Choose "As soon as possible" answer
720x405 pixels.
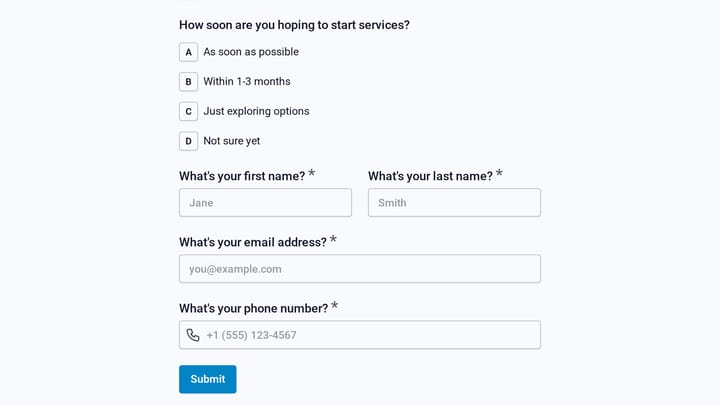pyautogui.click(x=251, y=52)
